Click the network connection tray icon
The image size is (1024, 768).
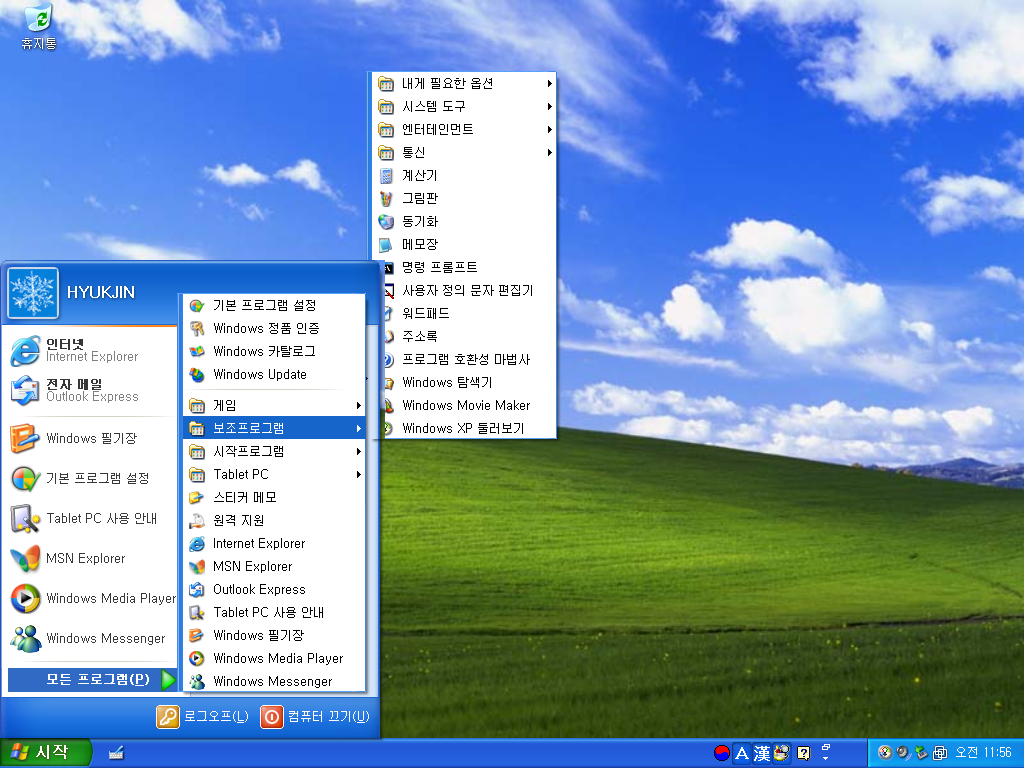pos(940,753)
